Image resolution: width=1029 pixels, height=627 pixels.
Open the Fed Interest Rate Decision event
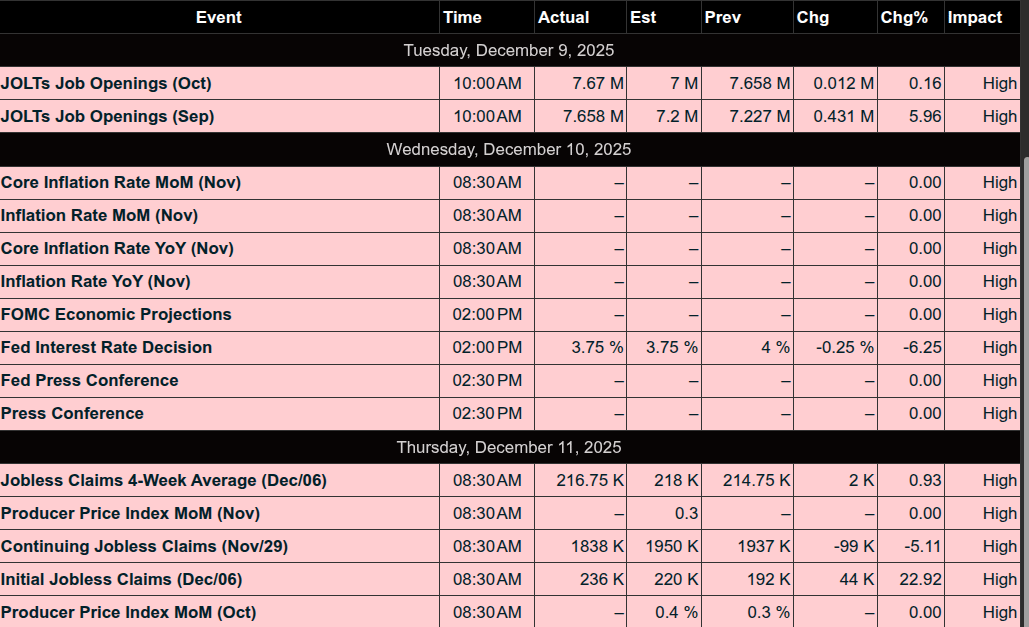(107, 347)
